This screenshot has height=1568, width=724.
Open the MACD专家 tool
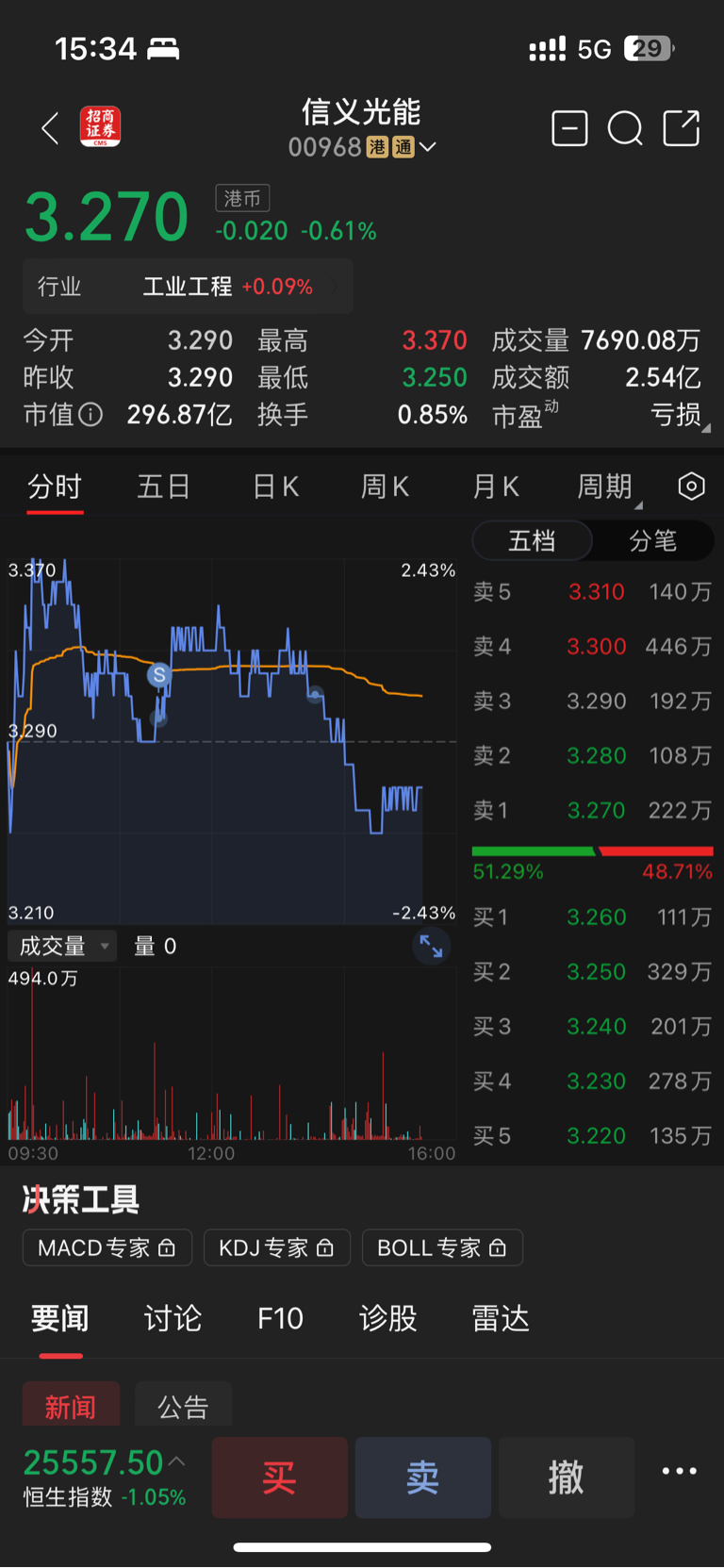click(x=107, y=1247)
